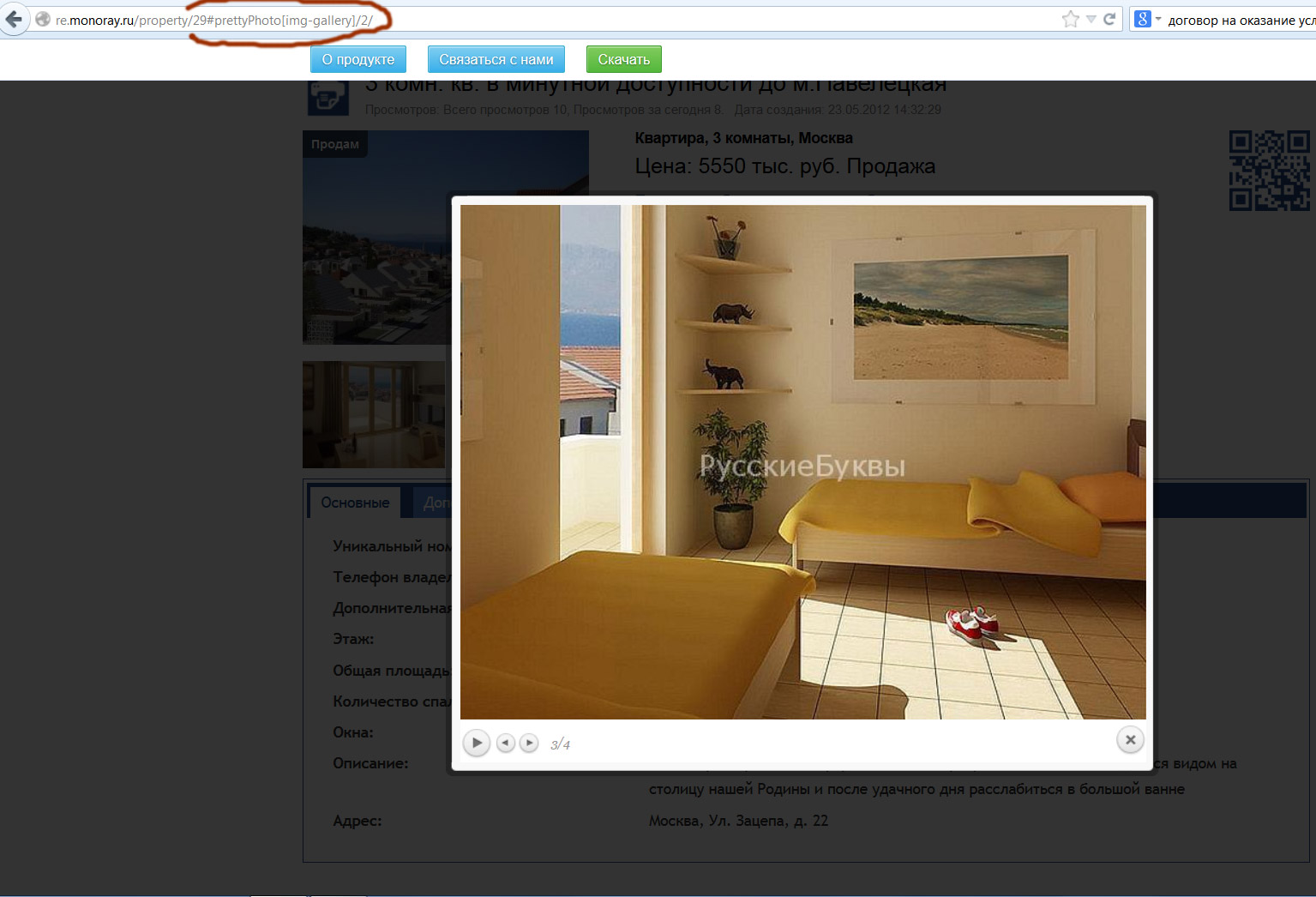
Task: Advance to the next gallery photo
Action: (x=530, y=743)
